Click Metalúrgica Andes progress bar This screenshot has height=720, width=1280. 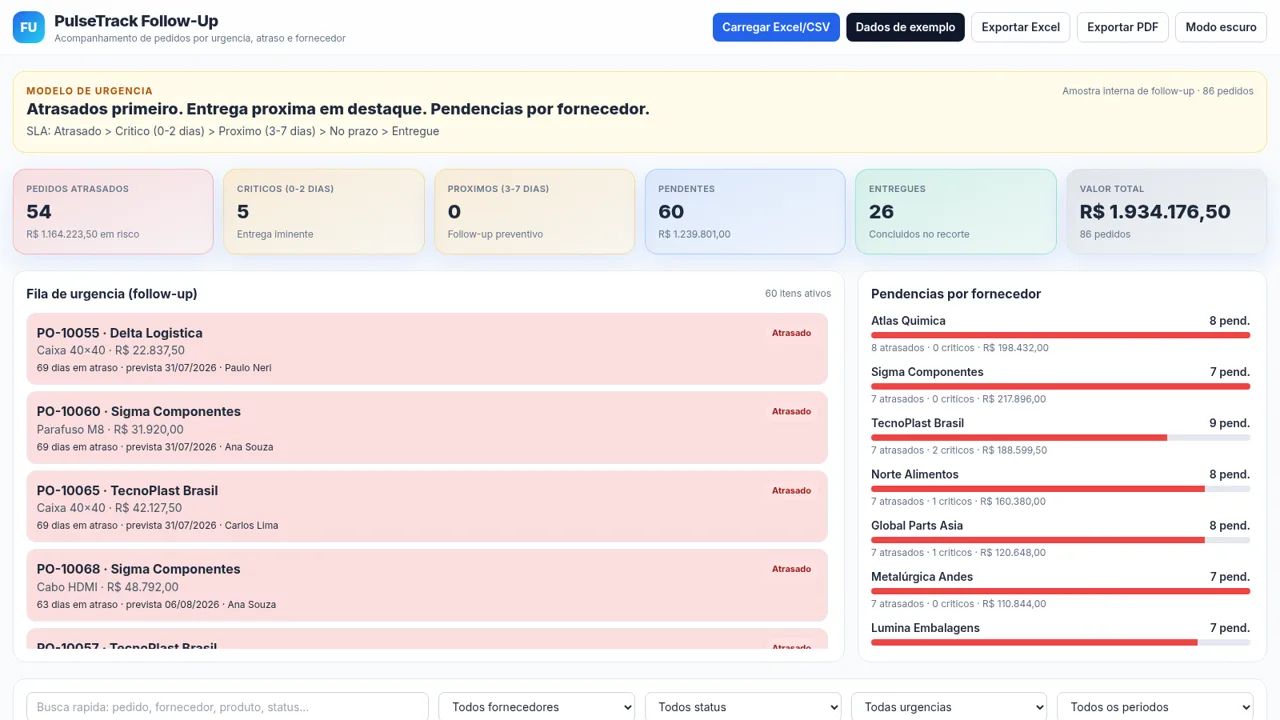[1060, 591]
